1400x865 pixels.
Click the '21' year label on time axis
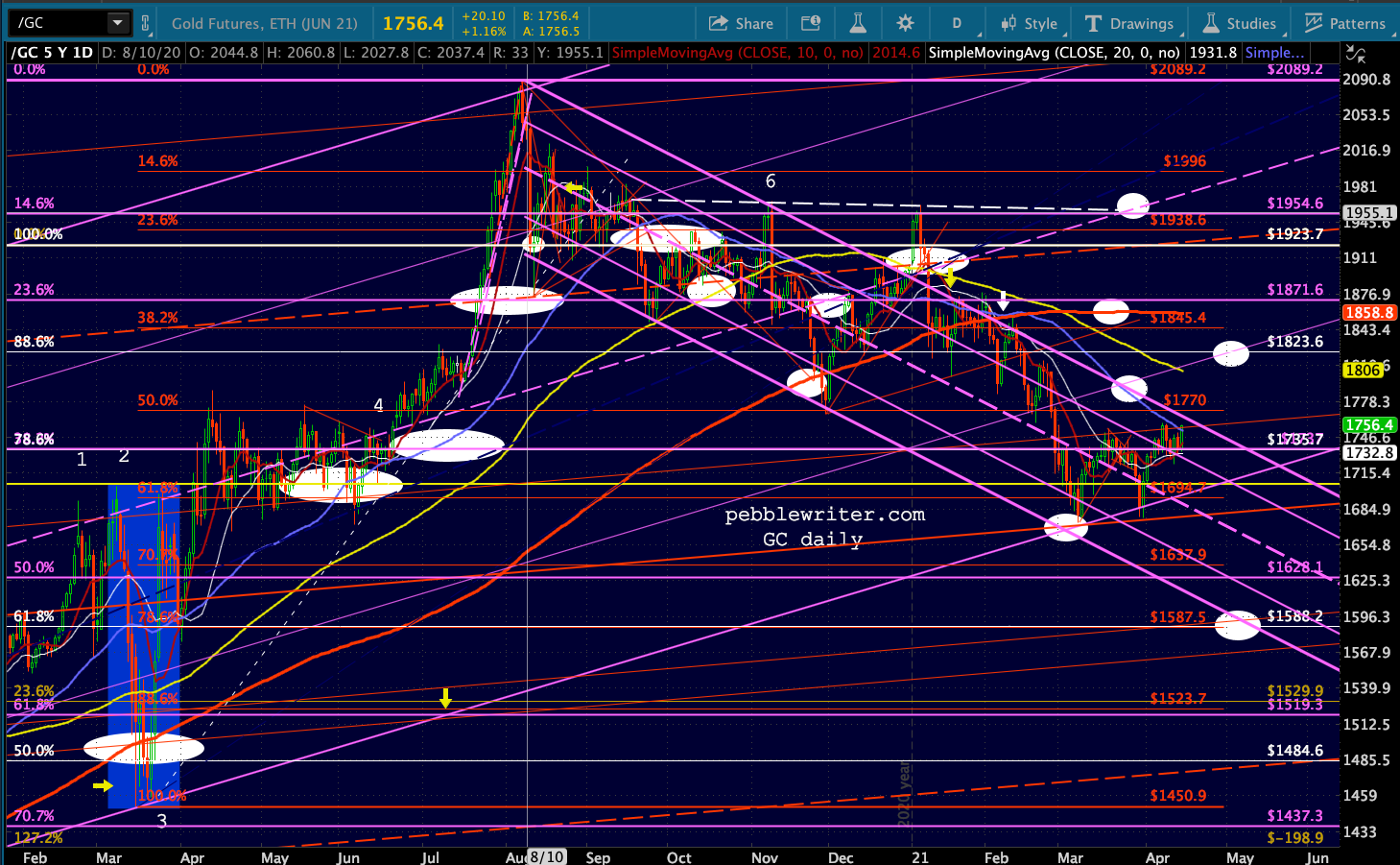pos(920,857)
